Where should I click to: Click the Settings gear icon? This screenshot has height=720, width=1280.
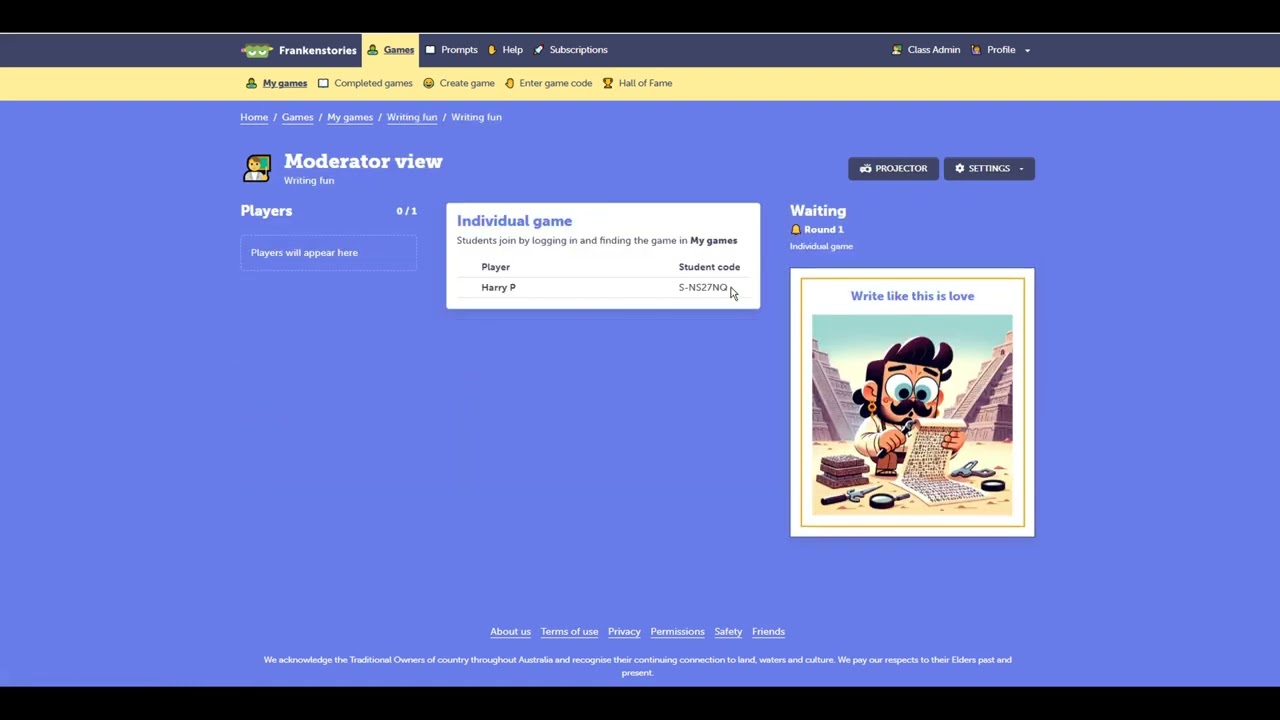[960, 168]
